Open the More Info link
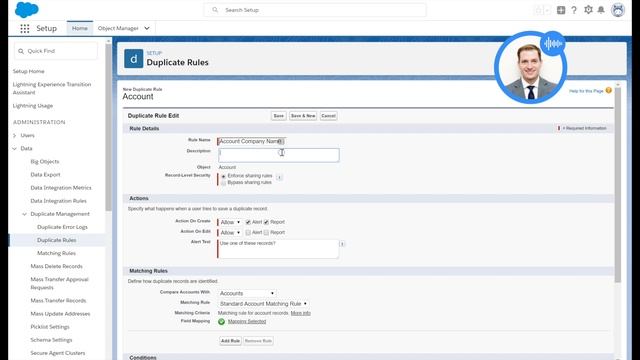 (x=300, y=313)
